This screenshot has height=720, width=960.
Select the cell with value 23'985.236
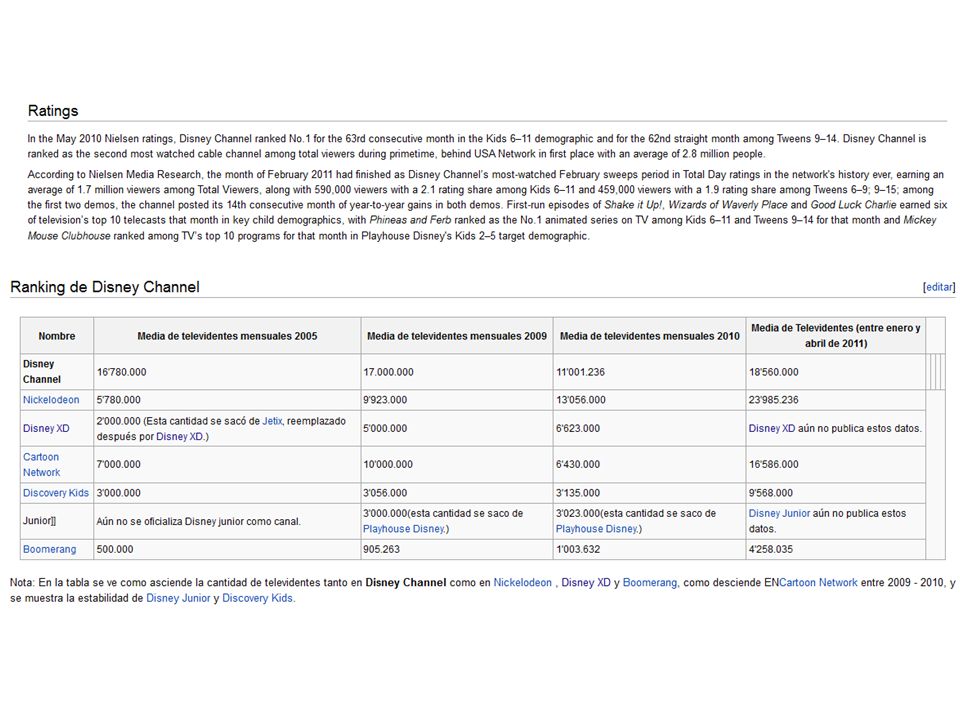point(836,400)
